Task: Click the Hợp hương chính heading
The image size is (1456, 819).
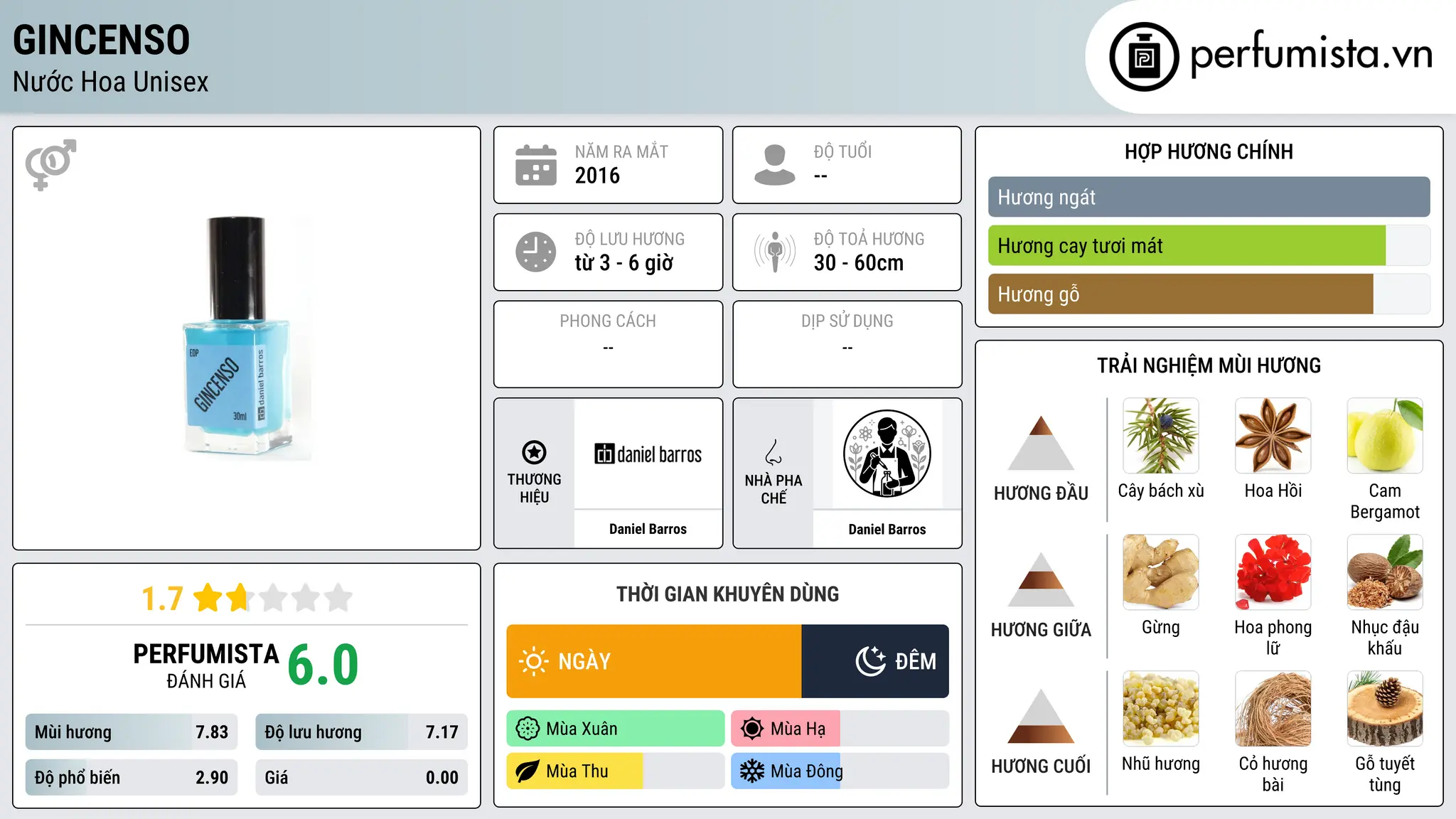Action: [1209, 151]
